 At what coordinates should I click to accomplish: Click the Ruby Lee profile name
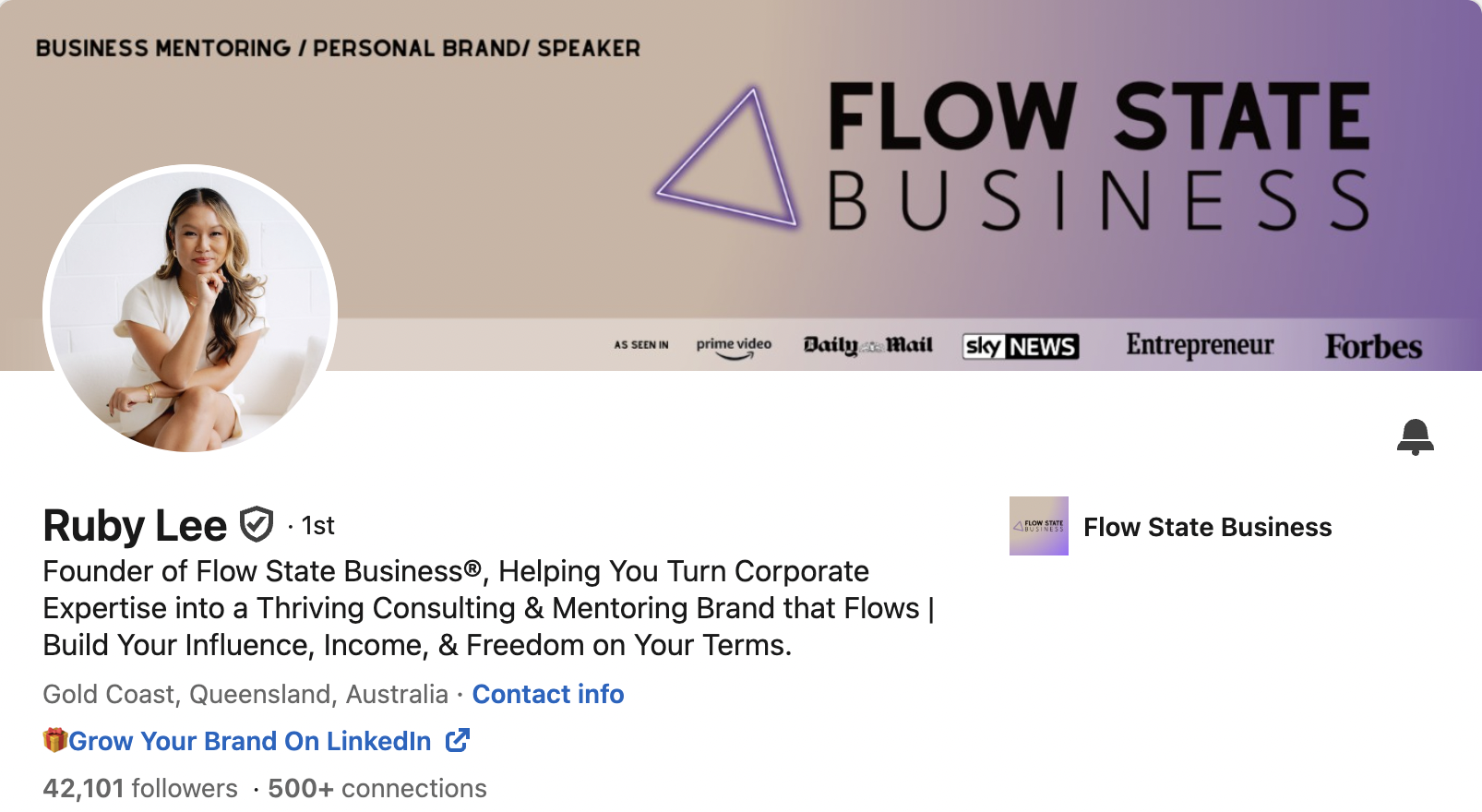135,526
